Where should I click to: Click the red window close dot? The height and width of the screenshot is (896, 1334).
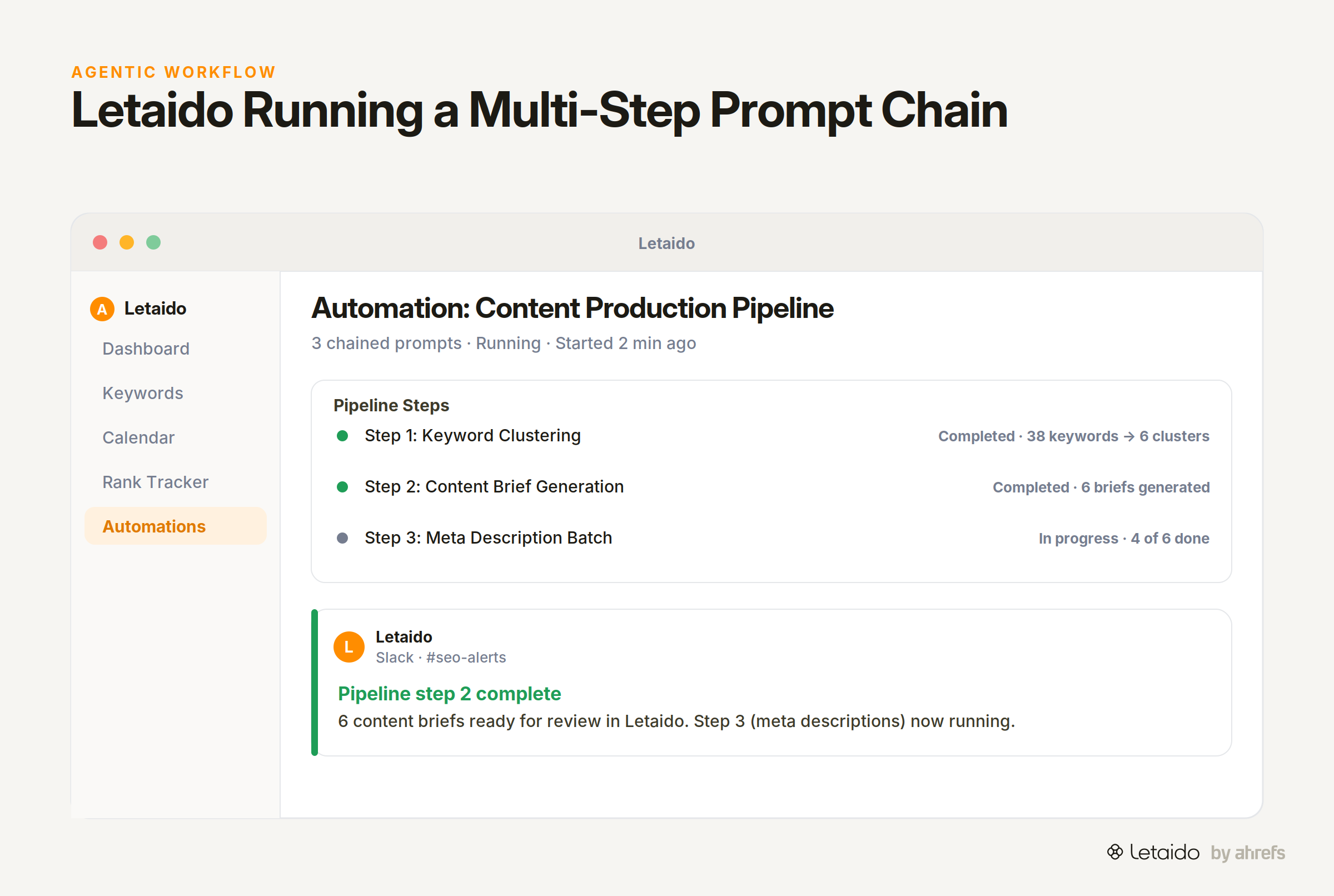(x=100, y=242)
